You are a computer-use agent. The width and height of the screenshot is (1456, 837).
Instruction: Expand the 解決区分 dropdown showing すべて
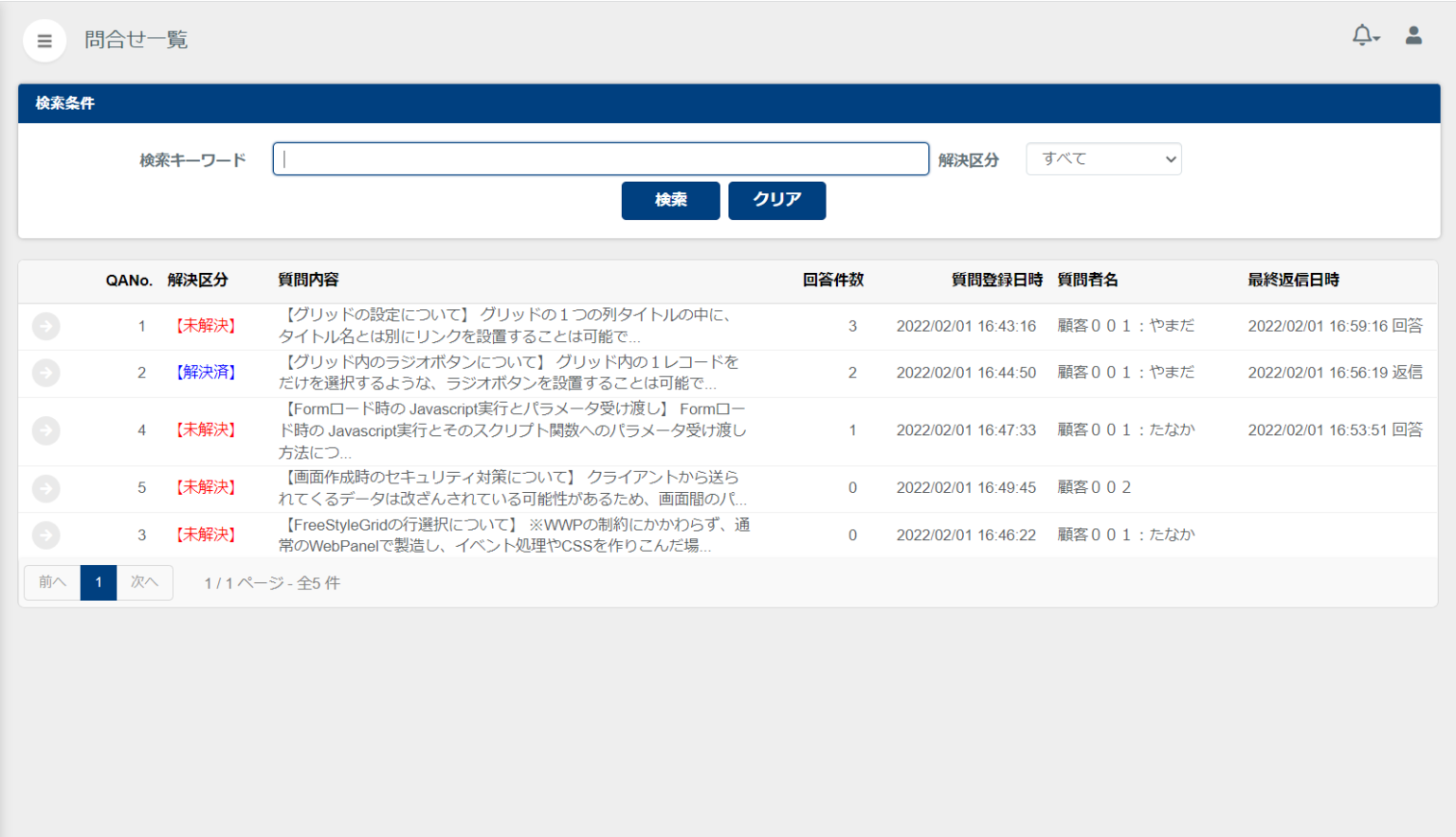click(1103, 159)
